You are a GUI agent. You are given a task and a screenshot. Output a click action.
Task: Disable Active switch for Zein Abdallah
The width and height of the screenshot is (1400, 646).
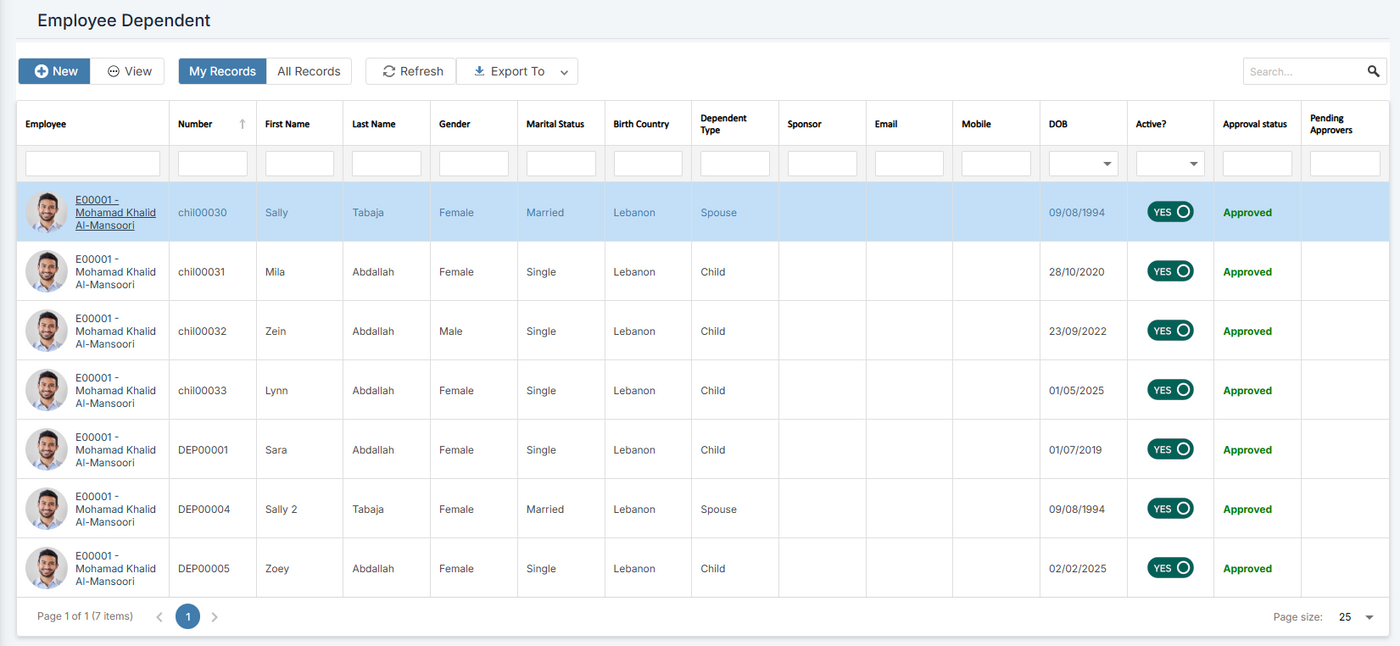tap(1170, 331)
